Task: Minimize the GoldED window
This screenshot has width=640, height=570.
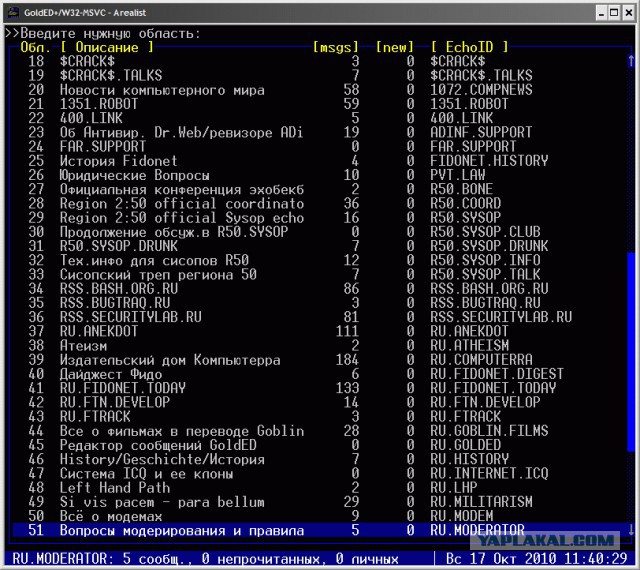Action: pos(601,13)
